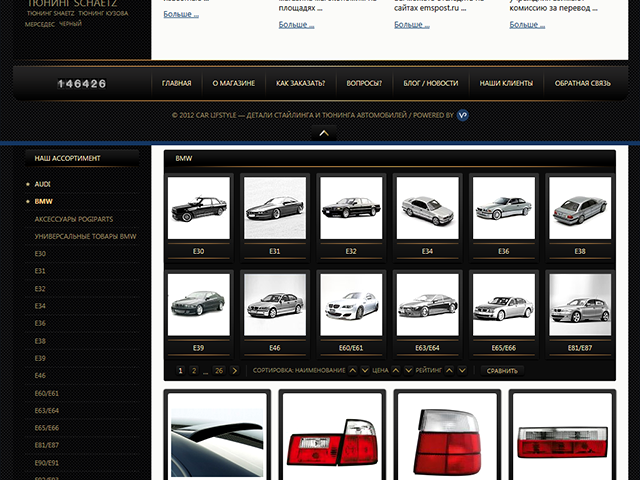Open the E32 car thumbnail
The height and width of the screenshot is (480, 640).
[x=351, y=208]
